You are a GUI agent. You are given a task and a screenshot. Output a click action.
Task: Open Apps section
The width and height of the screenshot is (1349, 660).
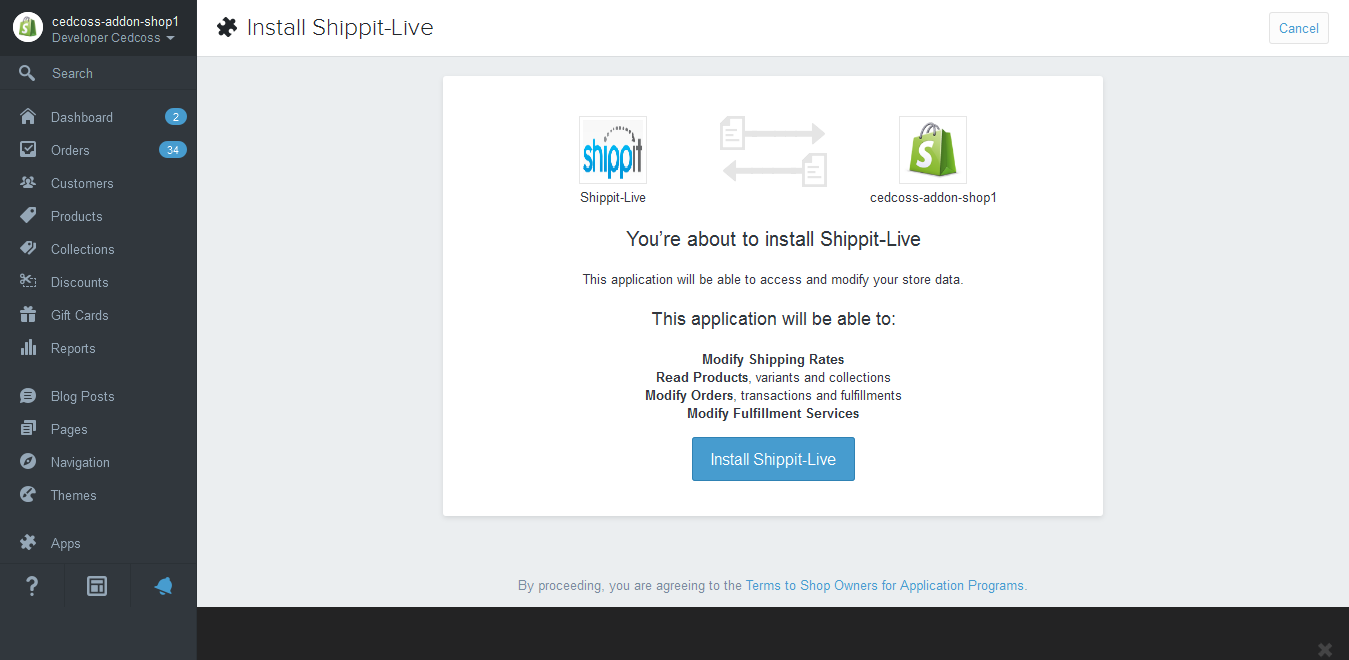pyautogui.click(x=66, y=543)
